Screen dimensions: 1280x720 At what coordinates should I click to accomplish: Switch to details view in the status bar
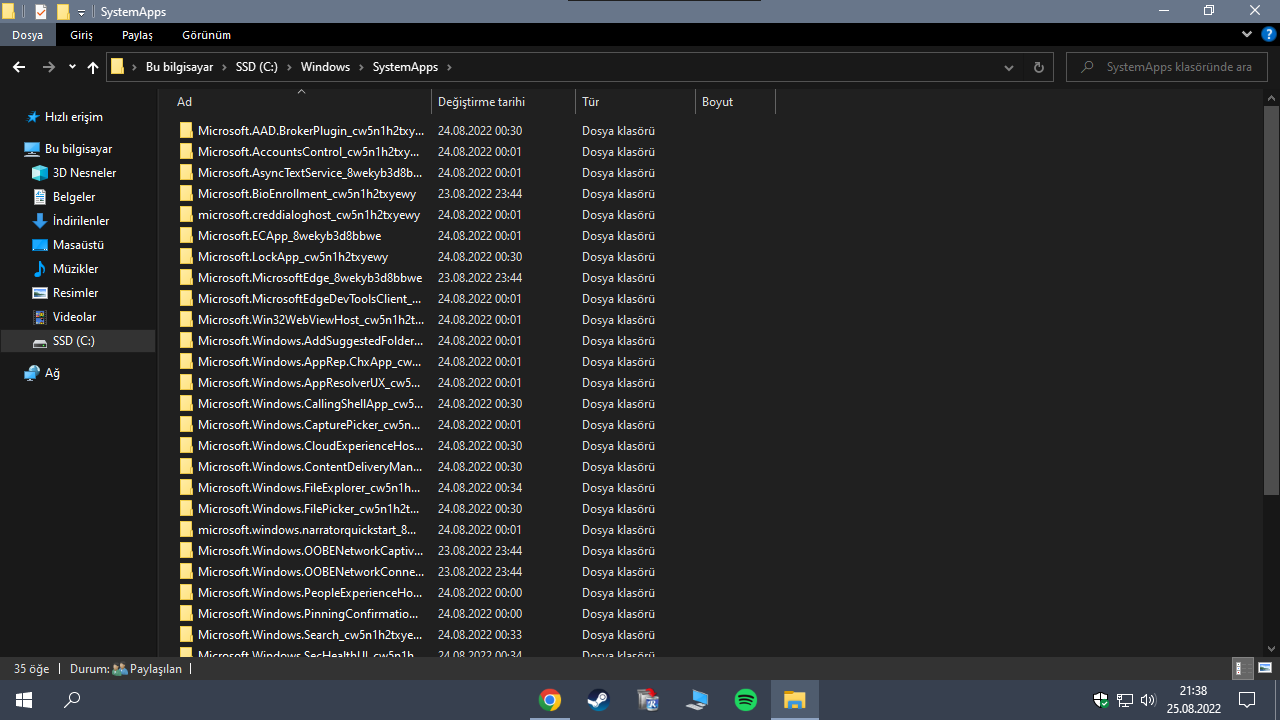click(1241, 668)
